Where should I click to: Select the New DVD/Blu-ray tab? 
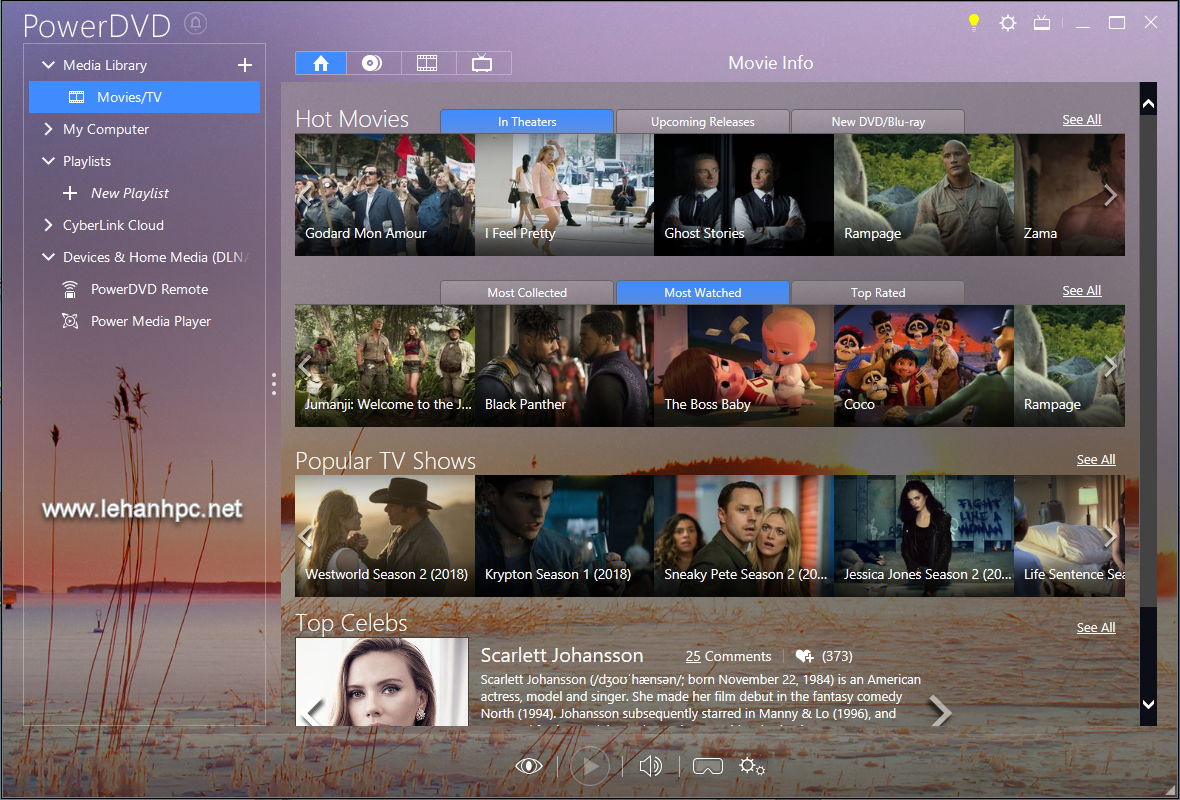tap(878, 122)
